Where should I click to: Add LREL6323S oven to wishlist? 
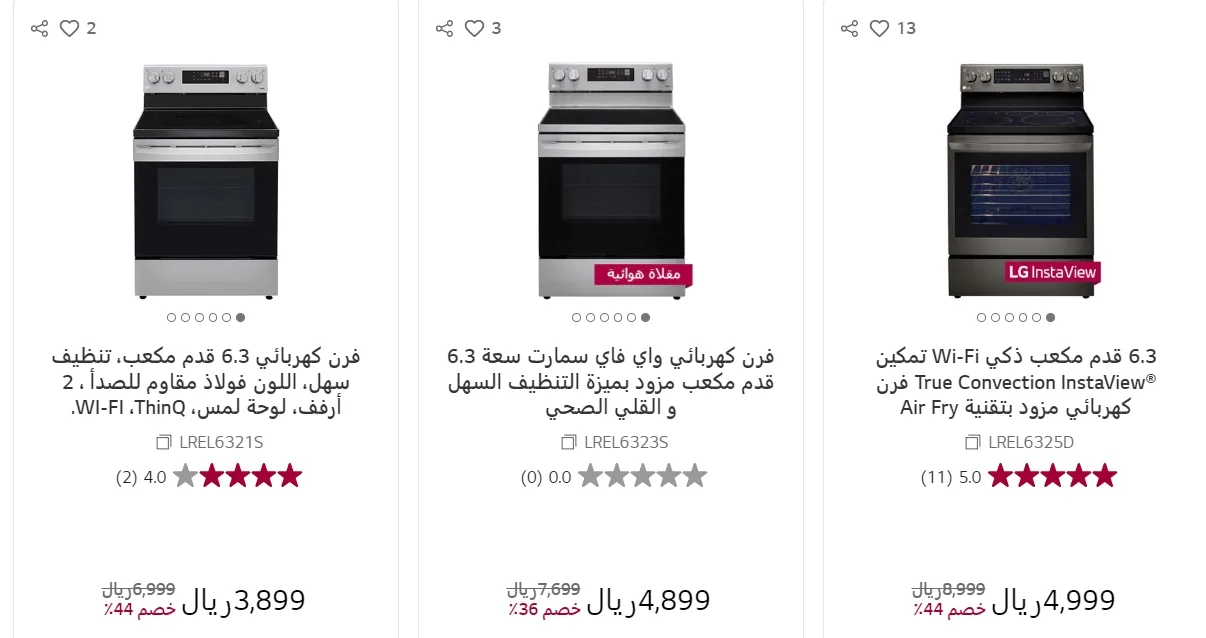[x=474, y=28]
